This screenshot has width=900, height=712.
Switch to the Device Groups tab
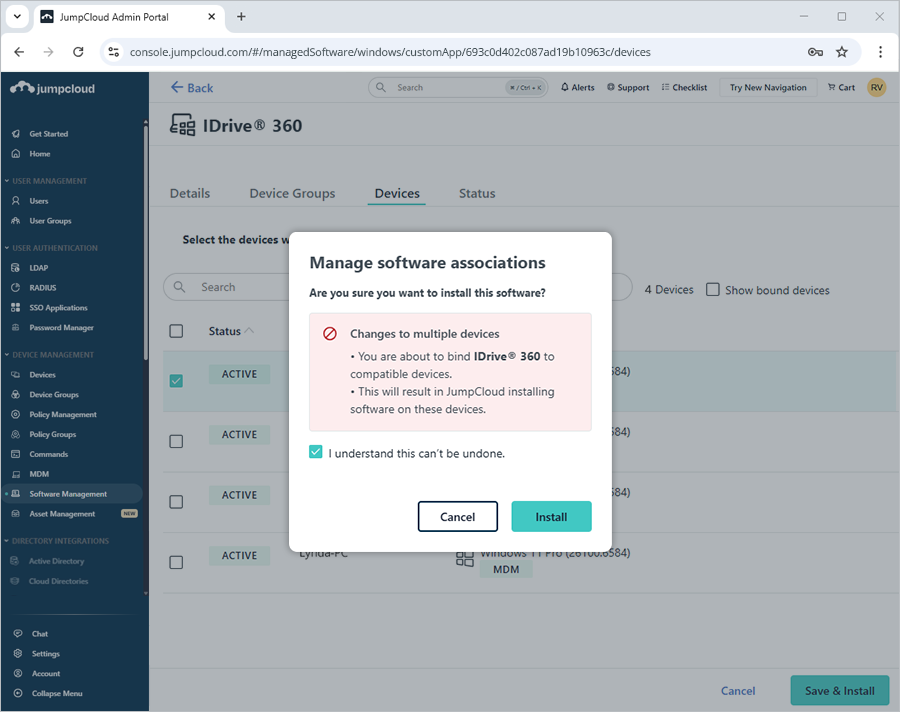[292, 194]
